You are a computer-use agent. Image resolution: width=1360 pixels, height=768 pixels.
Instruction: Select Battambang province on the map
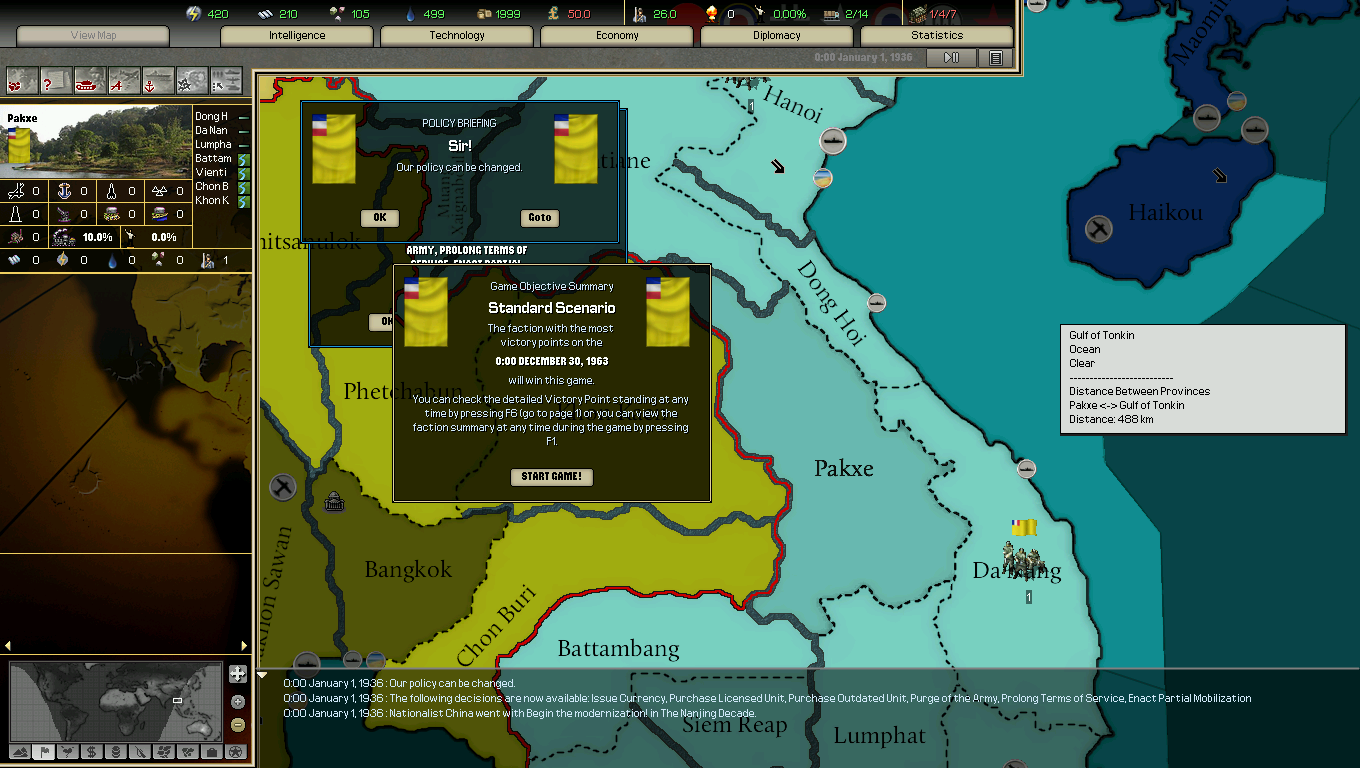click(x=618, y=648)
